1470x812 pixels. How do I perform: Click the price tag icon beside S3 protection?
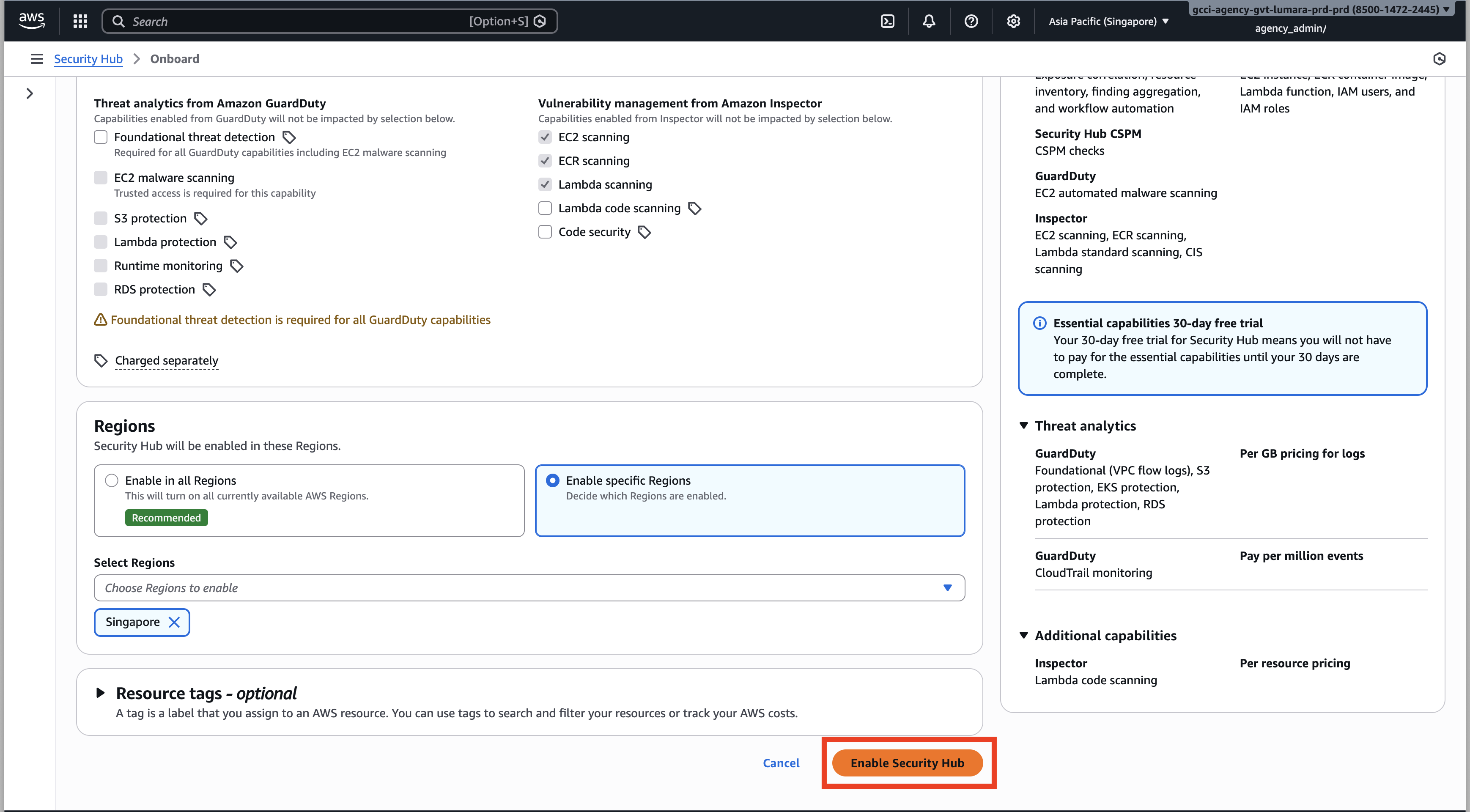(201, 219)
